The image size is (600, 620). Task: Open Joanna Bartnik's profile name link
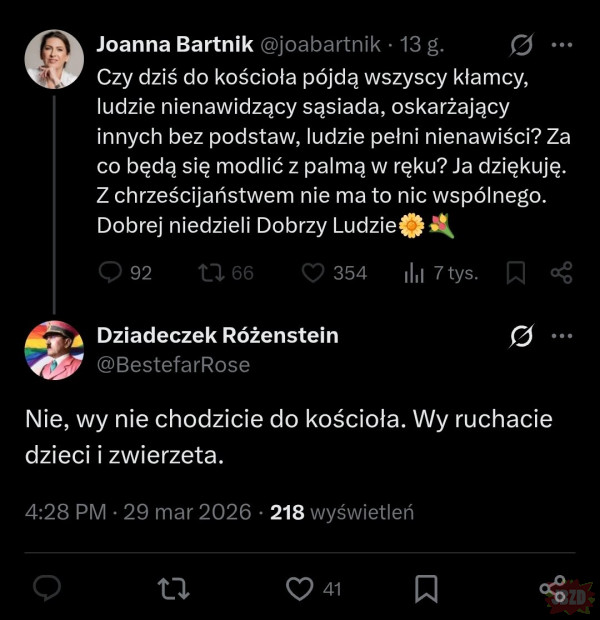pos(176,45)
